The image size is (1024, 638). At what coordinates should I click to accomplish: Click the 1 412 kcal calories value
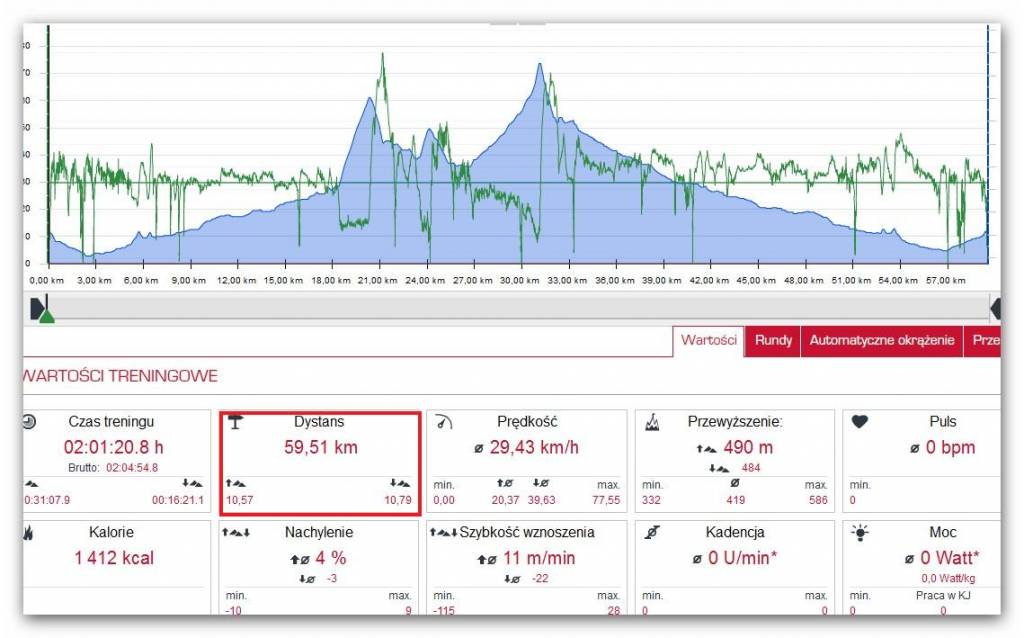pyautogui.click(x=114, y=558)
